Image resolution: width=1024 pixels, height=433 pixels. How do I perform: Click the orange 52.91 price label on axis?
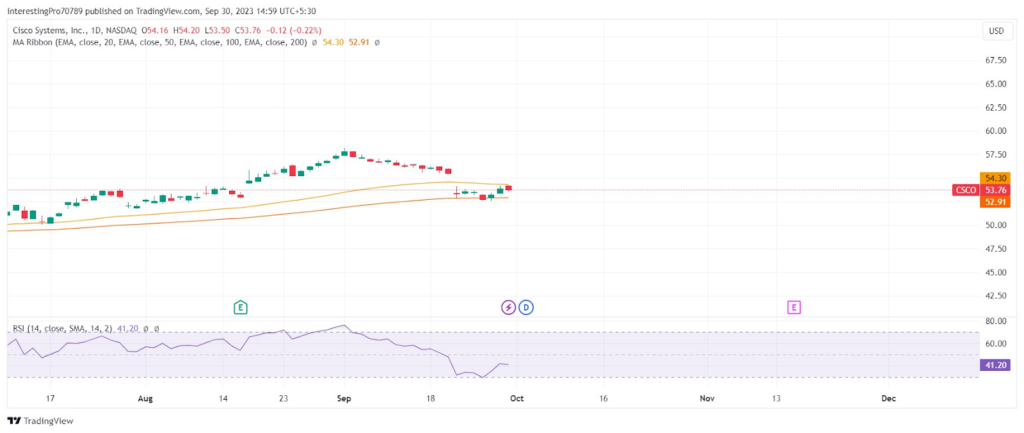995,202
